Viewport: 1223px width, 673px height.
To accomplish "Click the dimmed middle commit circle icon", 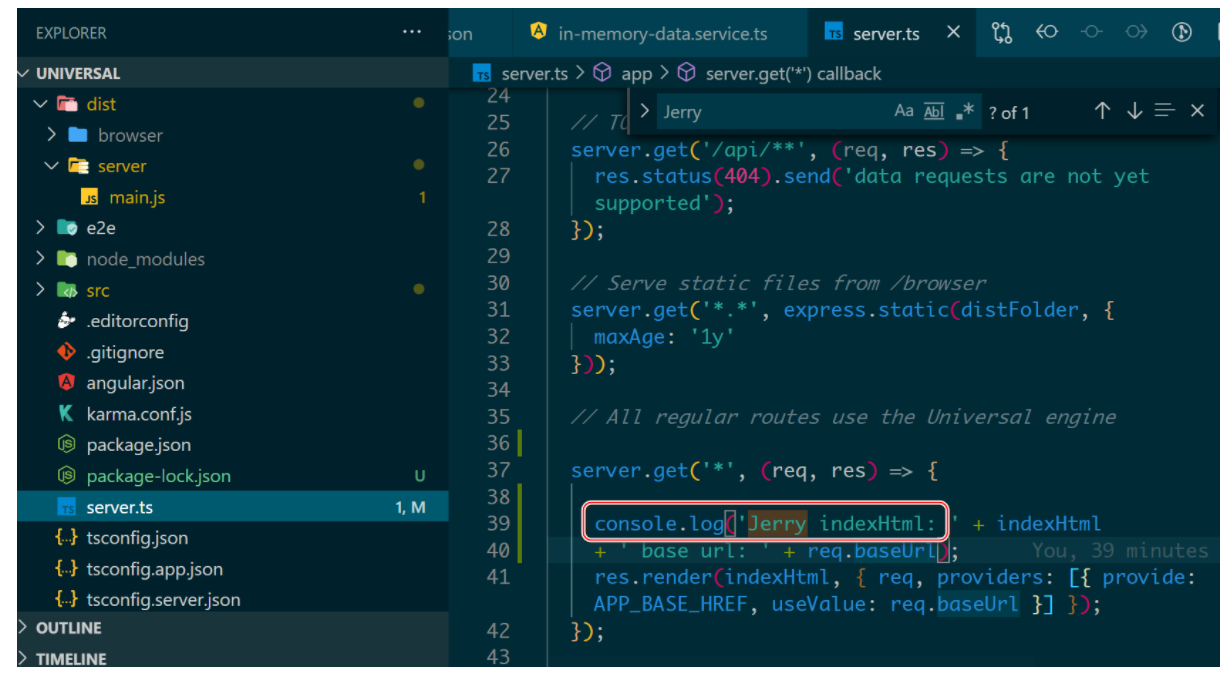I will pyautogui.click(x=1091, y=32).
